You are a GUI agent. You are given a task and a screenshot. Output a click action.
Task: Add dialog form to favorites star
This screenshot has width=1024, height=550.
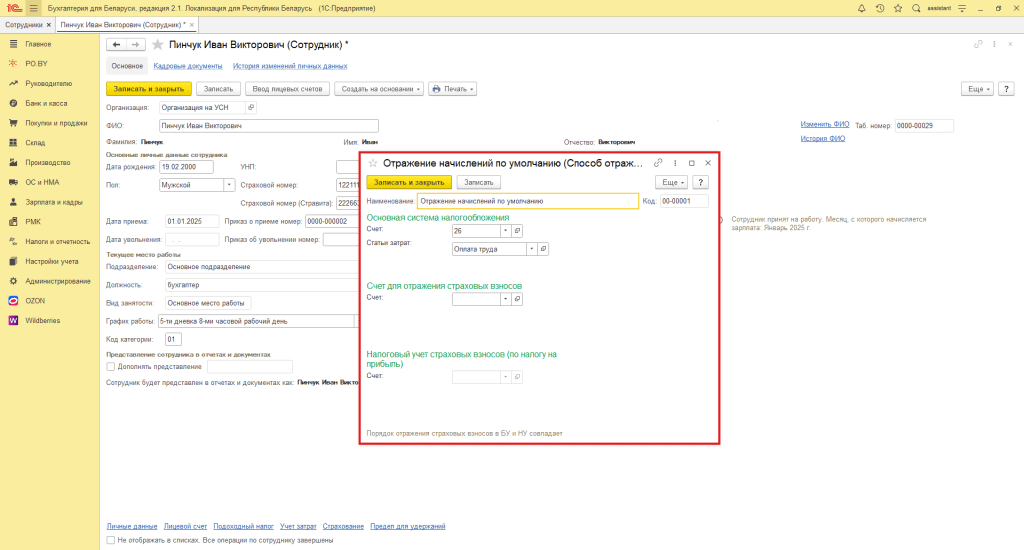[x=373, y=163]
